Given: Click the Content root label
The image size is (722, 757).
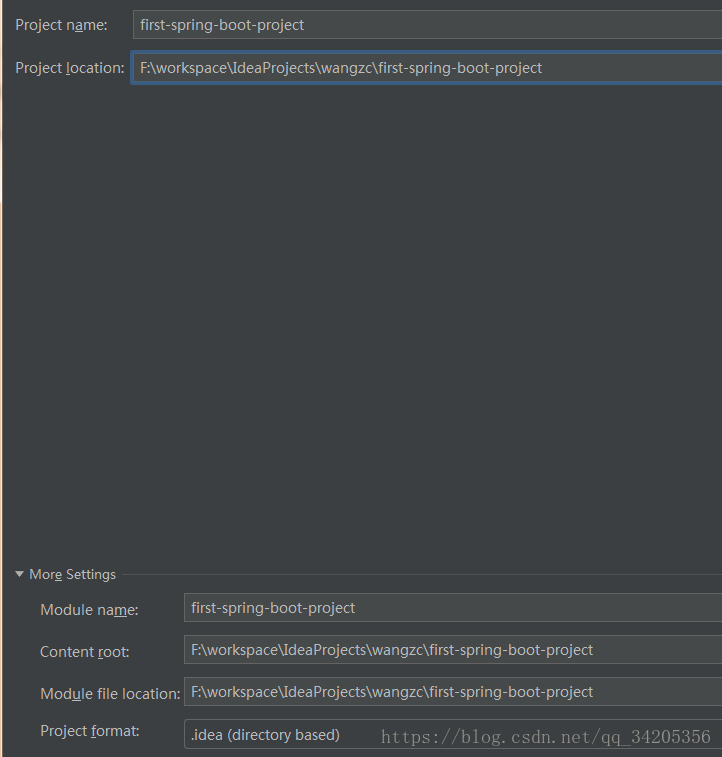Looking at the screenshot, I should click(x=85, y=652).
